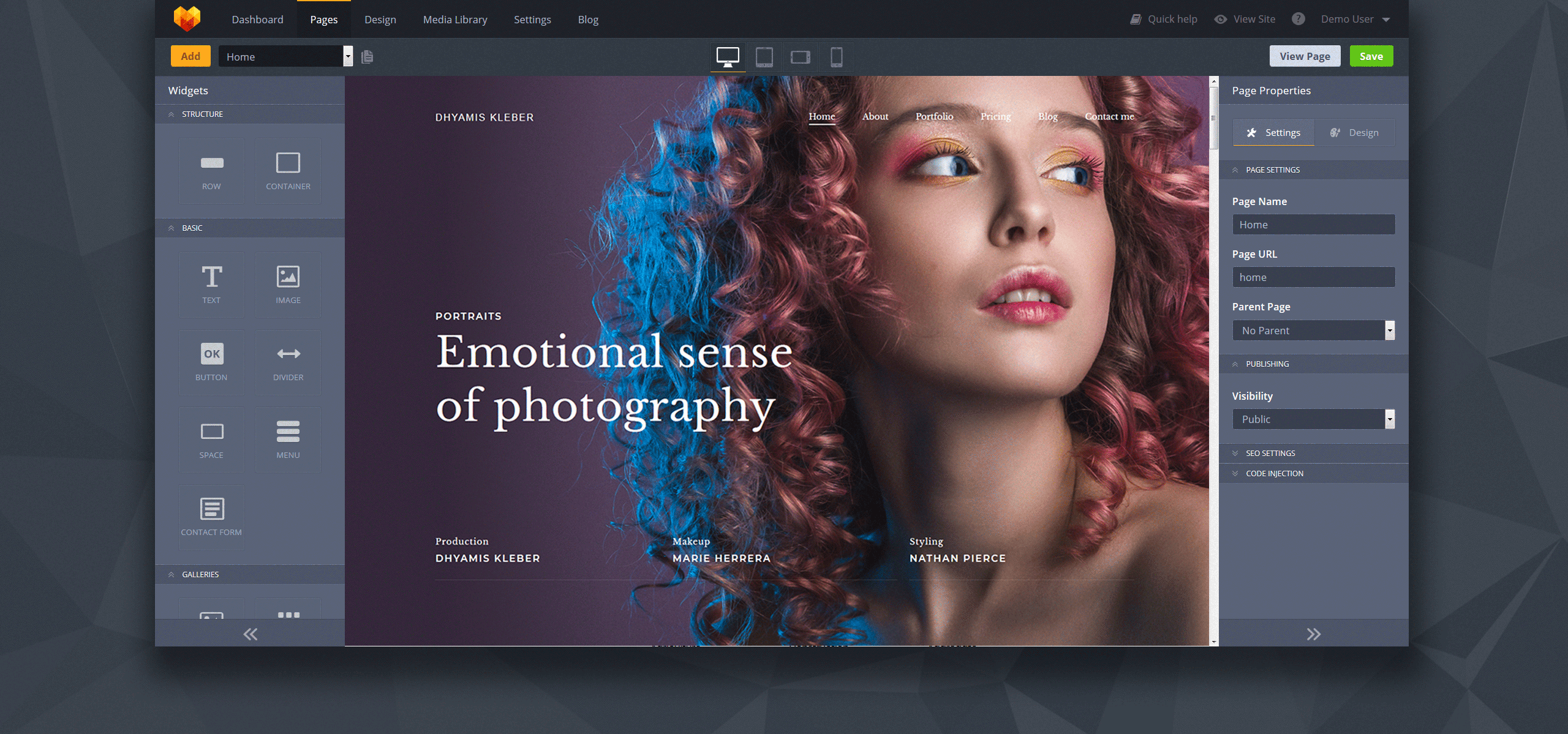Expand the Code Injection section
This screenshot has height=734, width=1568.
pyautogui.click(x=1313, y=474)
